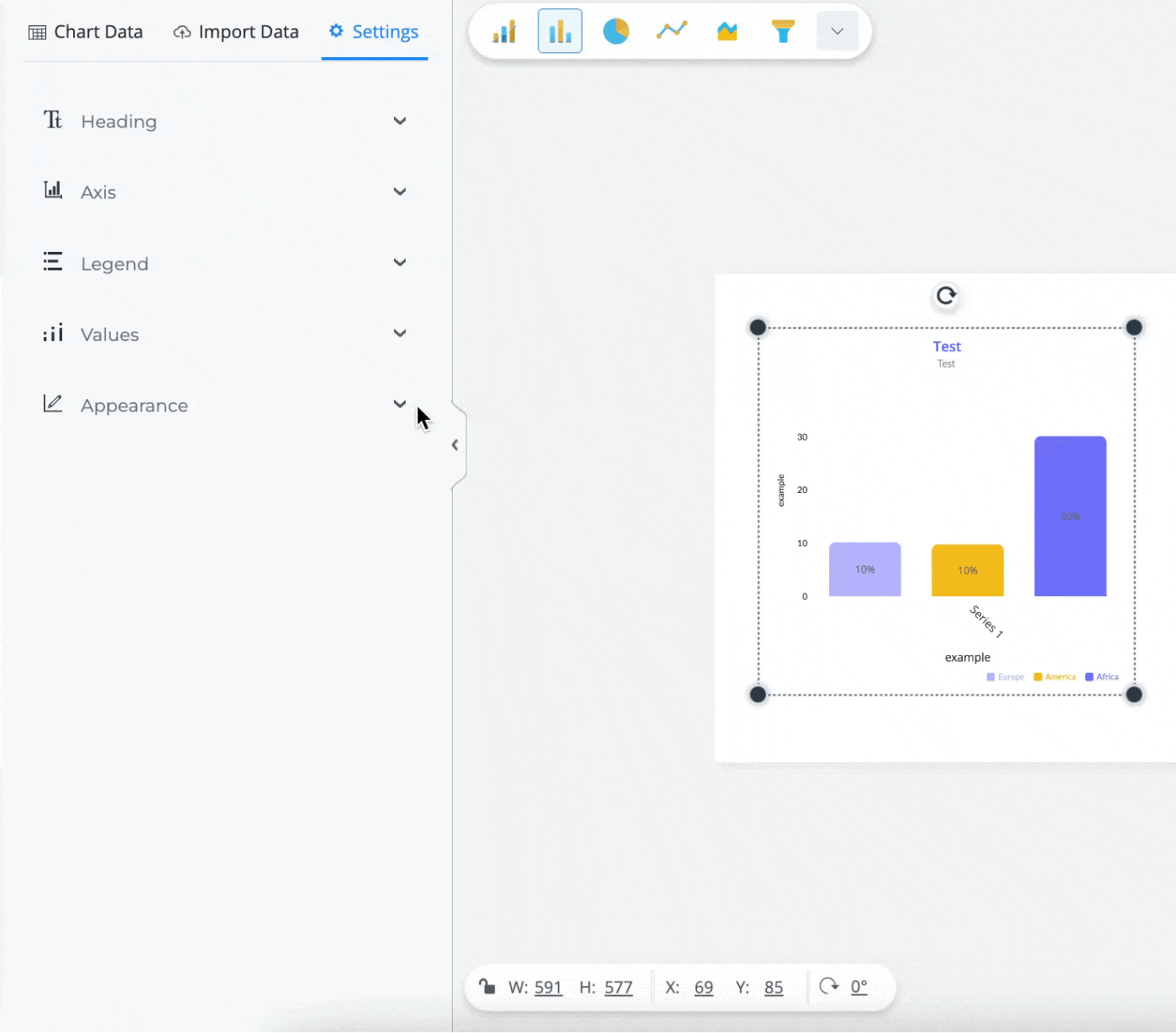Select the column chart type icon

pos(559,31)
